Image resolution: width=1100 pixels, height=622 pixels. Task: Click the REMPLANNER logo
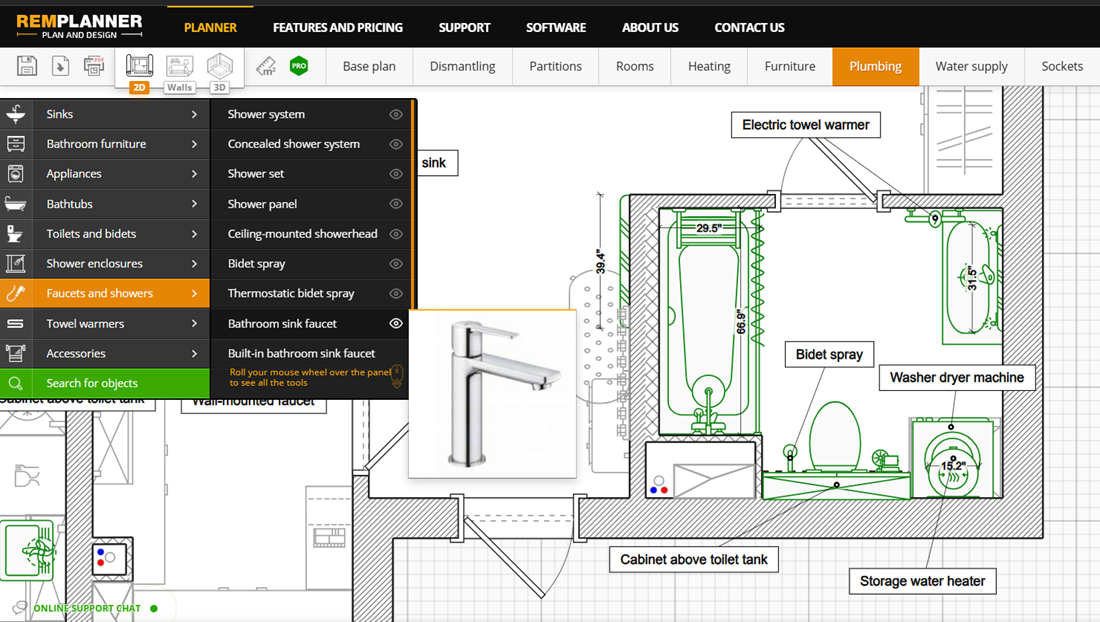click(79, 26)
